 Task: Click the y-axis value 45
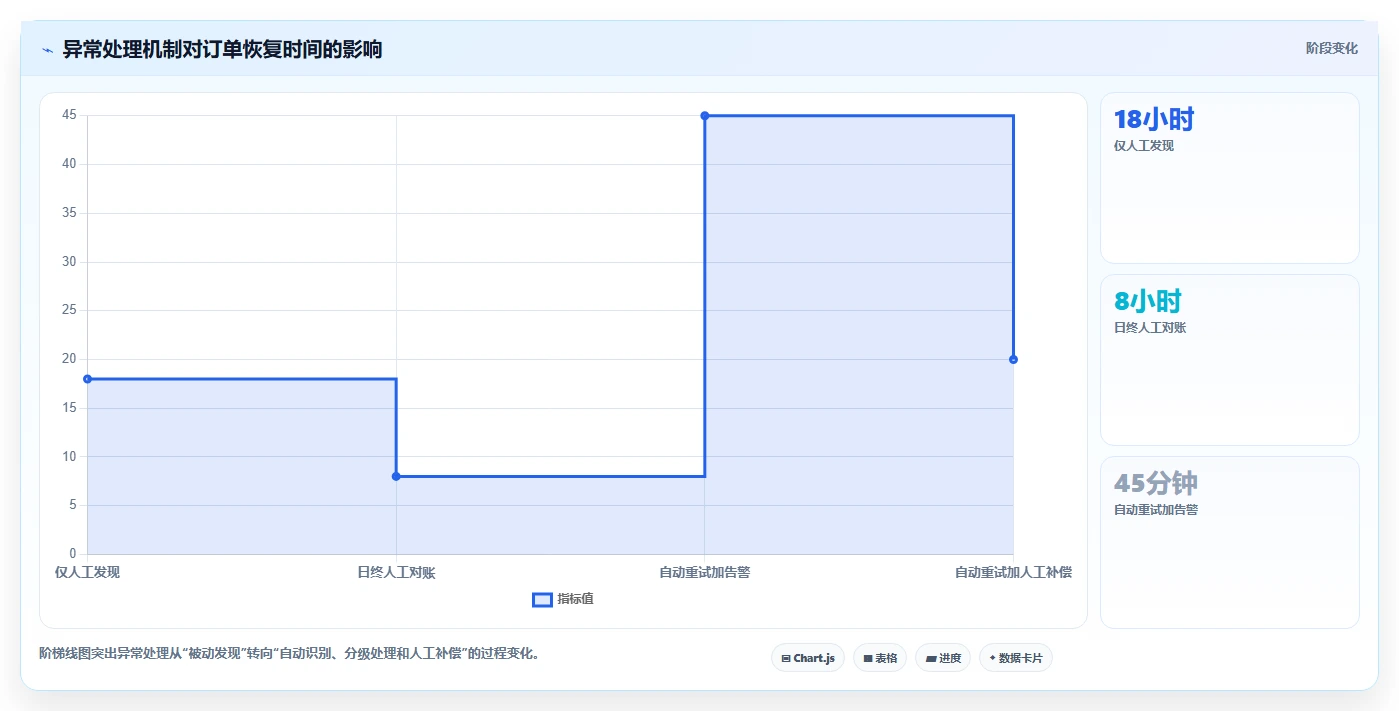coord(69,115)
